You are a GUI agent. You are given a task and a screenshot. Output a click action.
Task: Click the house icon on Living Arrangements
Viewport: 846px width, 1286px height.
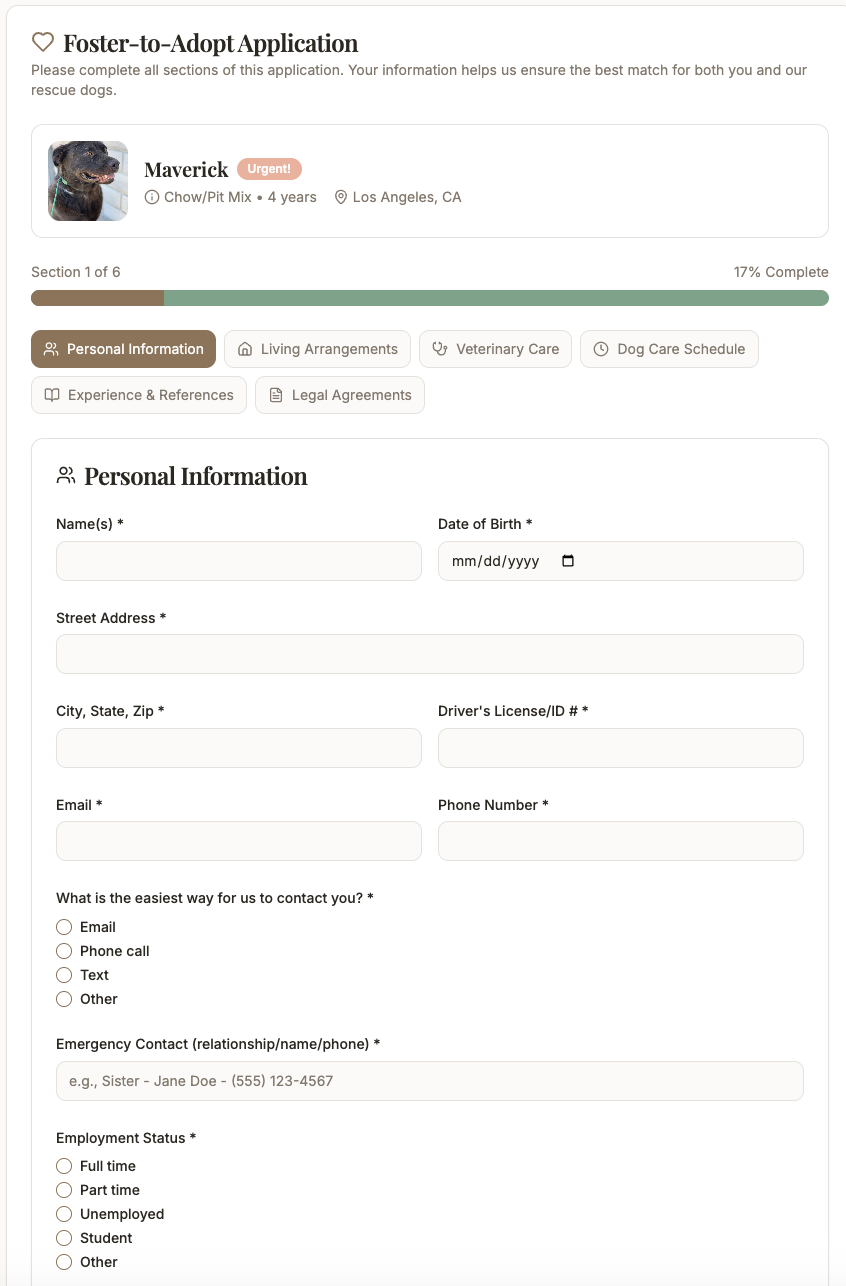tap(245, 349)
